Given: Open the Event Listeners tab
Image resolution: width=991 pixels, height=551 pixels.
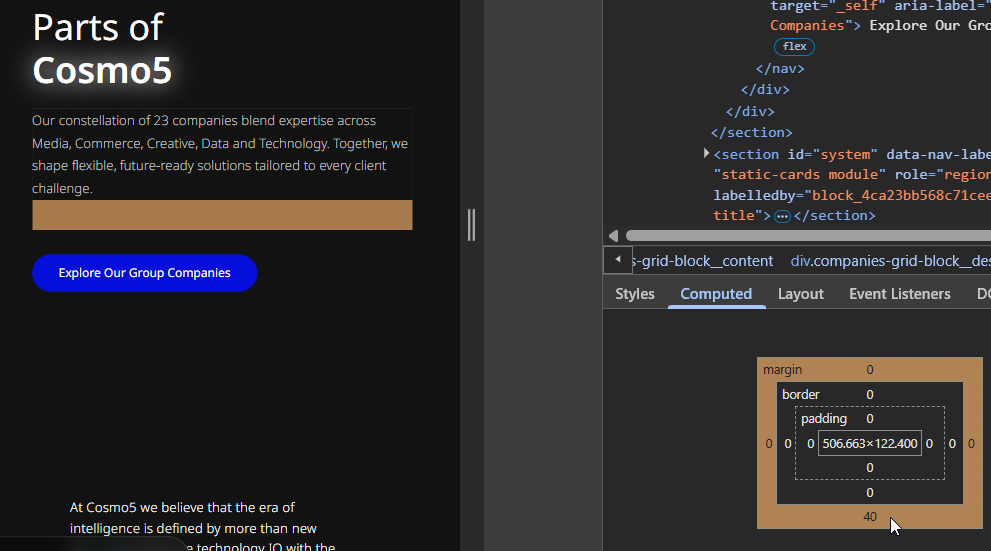Looking at the screenshot, I should (x=899, y=294).
